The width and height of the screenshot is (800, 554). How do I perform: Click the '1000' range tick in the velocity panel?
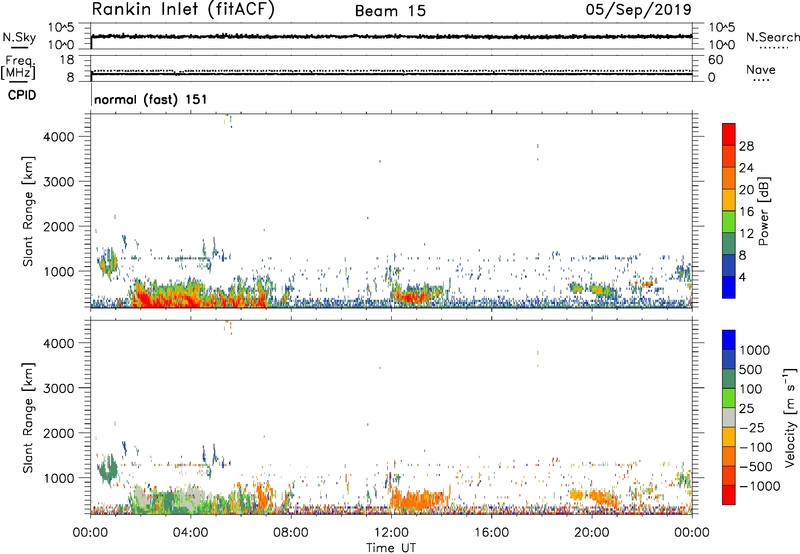pos(59,478)
